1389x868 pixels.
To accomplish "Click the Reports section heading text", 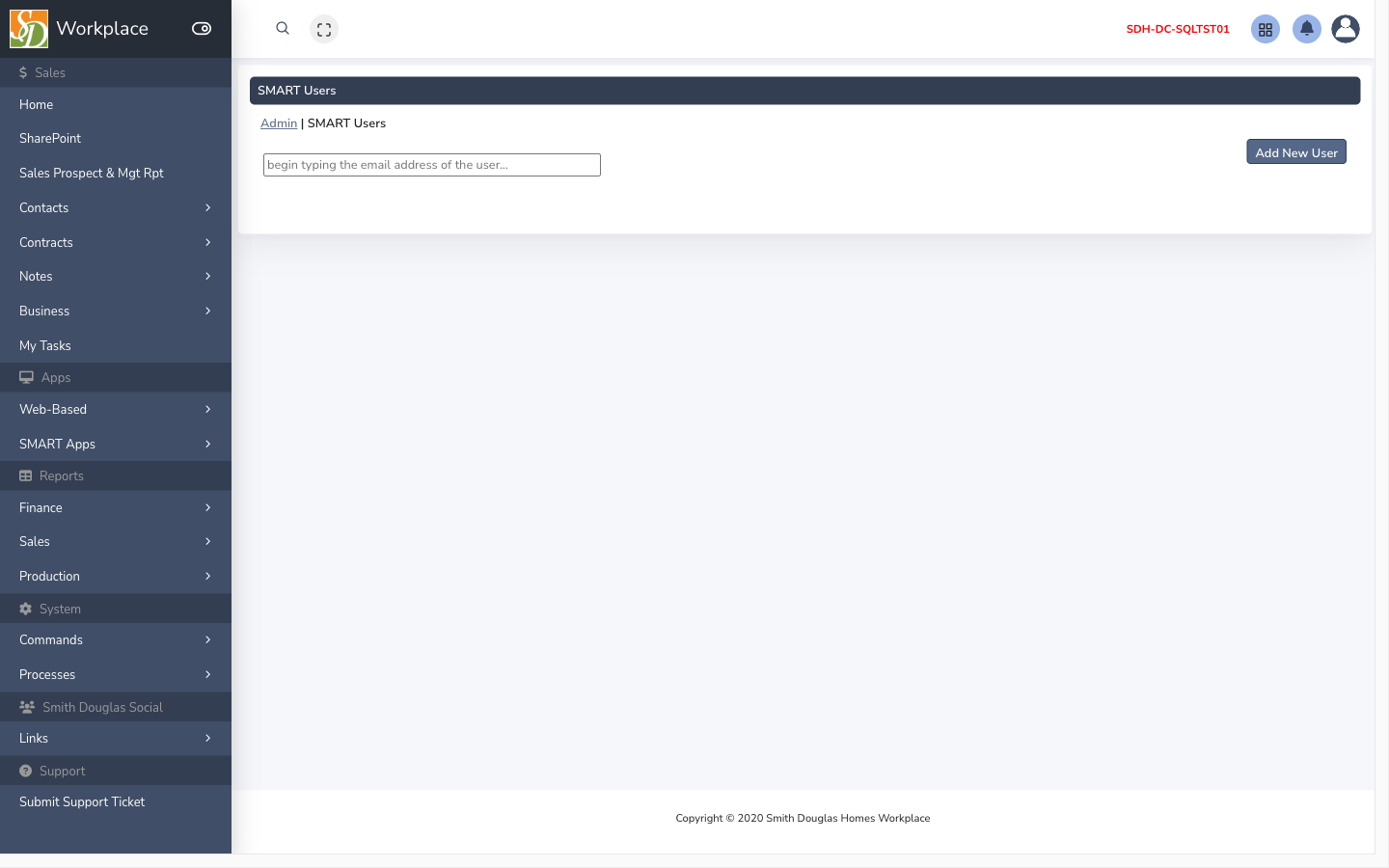I will (x=62, y=475).
